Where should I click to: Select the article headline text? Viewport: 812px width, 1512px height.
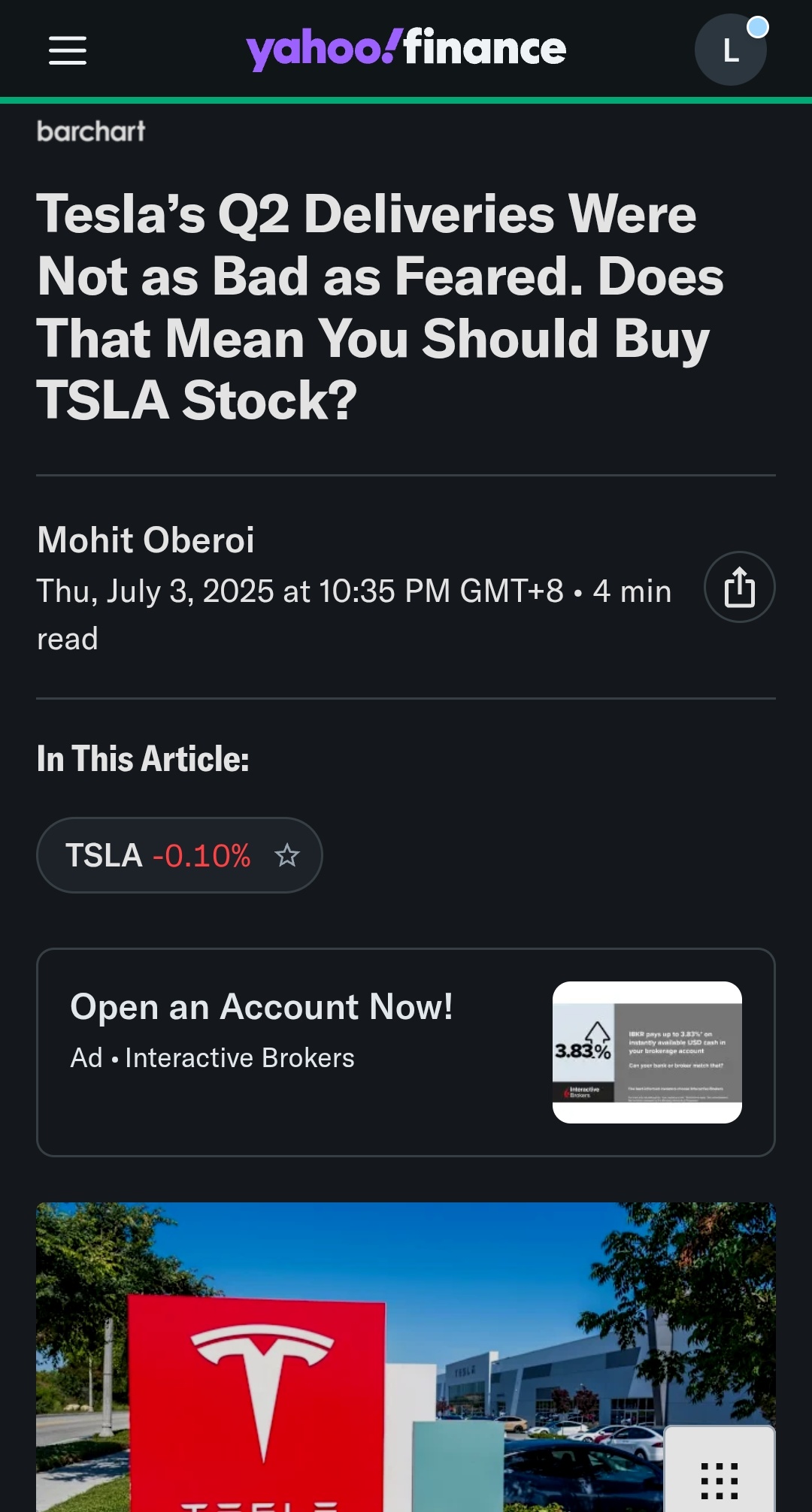pyautogui.click(x=380, y=307)
